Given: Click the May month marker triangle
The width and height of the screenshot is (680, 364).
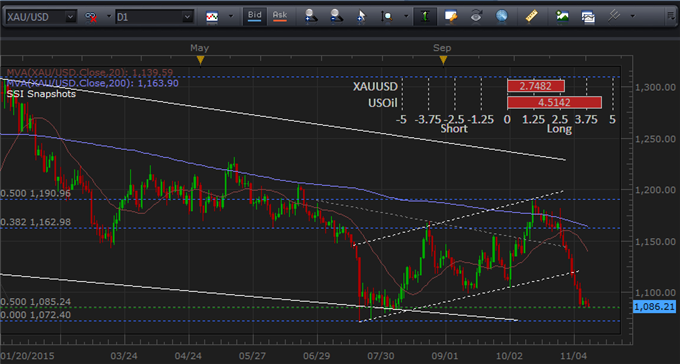Looking at the screenshot, I should click(x=200, y=60).
